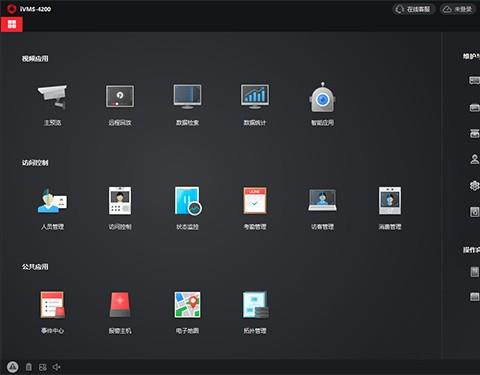Click the iVMS-4200 red logo
Viewport: 480px width, 375px height.
coord(11,9)
